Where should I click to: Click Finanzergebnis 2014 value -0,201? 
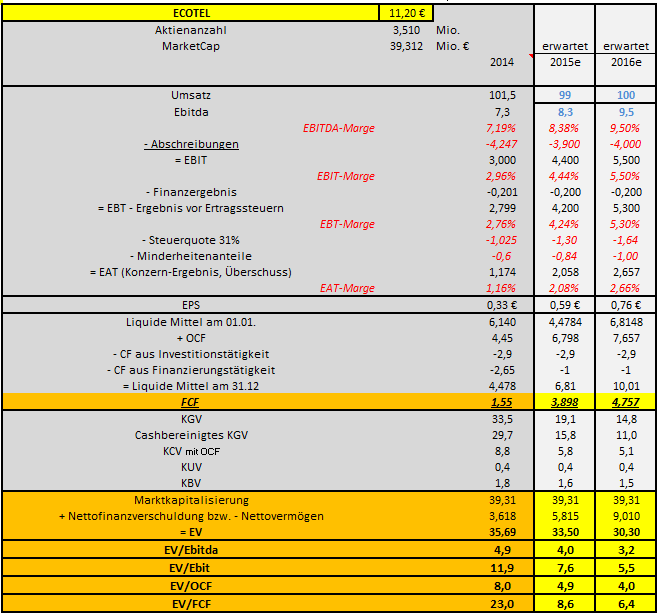click(x=502, y=192)
